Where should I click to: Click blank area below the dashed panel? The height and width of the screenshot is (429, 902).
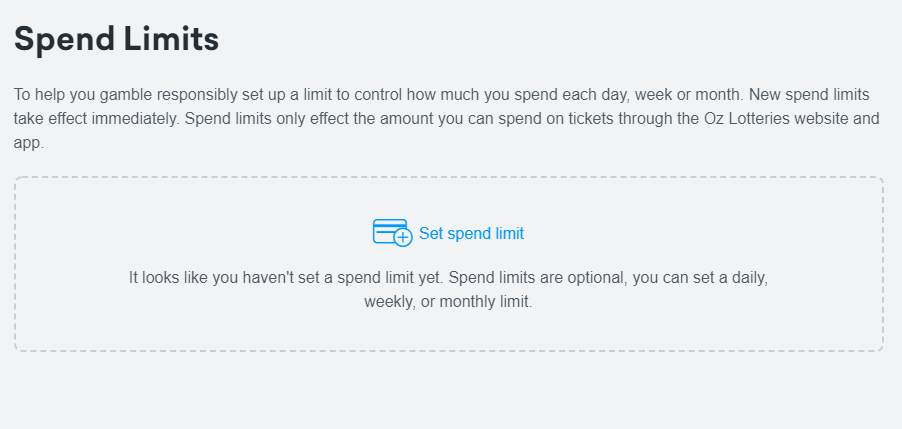[x=449, y=391]
